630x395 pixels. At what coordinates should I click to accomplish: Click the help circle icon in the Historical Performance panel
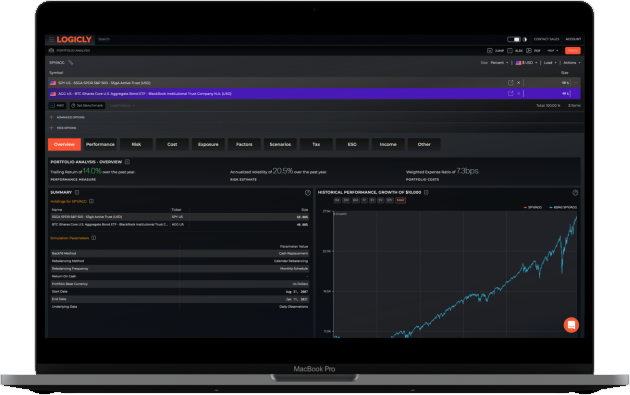point(575,193)
